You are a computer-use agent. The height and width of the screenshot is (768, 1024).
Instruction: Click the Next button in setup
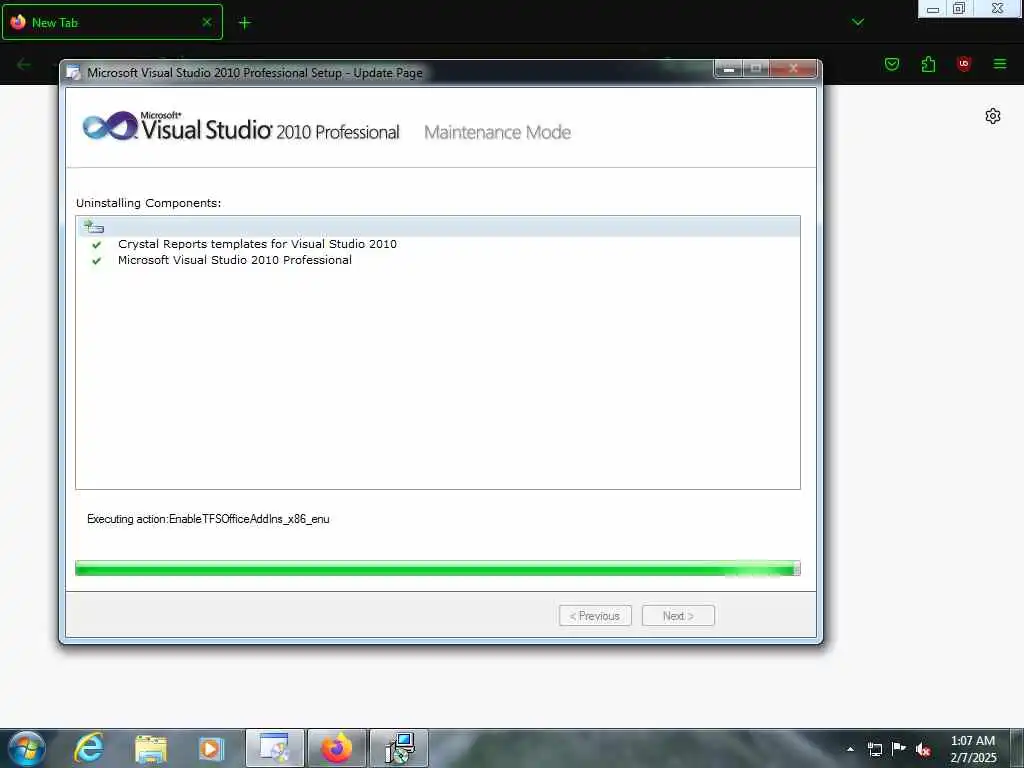[678, 615]
